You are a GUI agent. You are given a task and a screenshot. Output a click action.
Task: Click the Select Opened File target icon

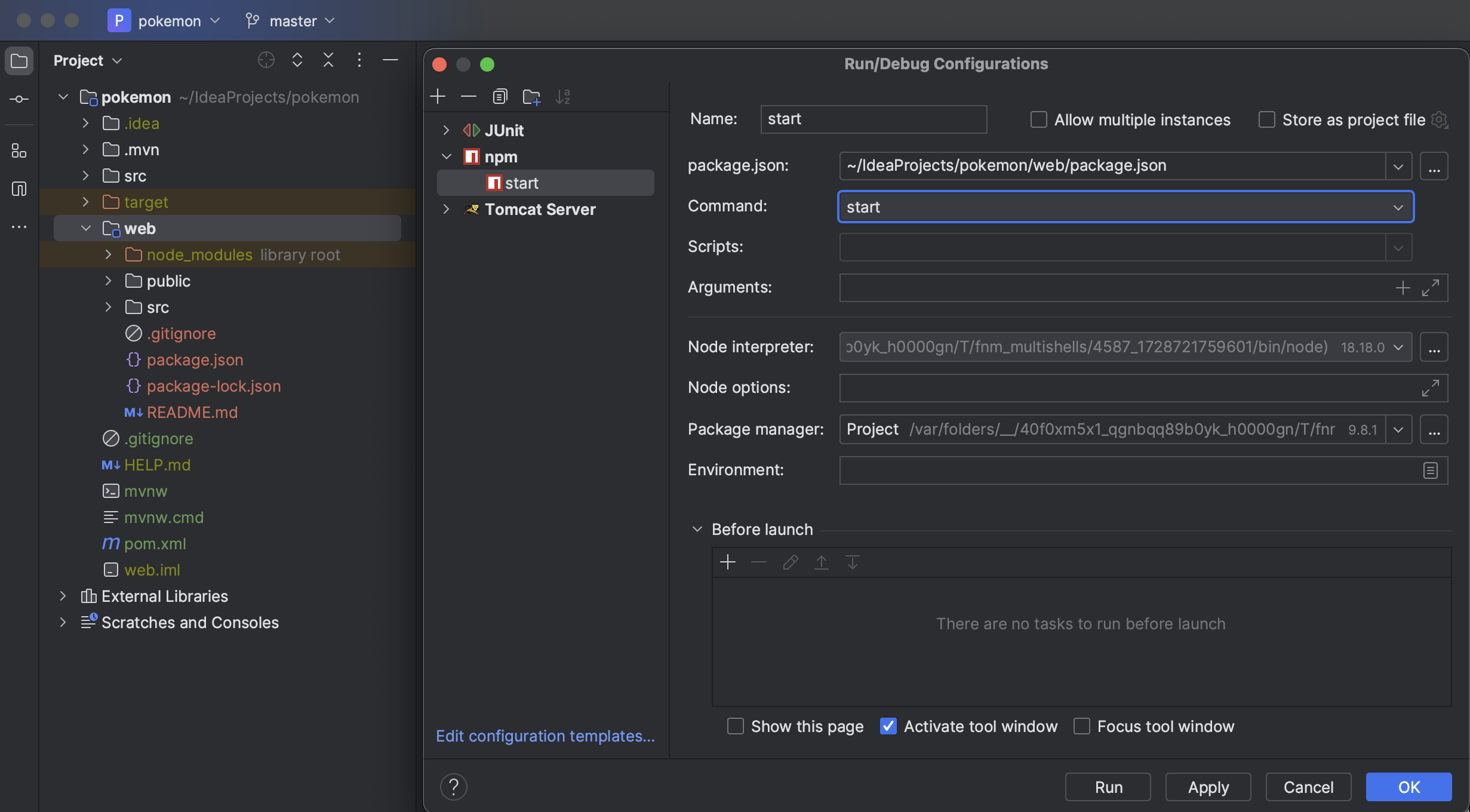[x=266, y=60]
